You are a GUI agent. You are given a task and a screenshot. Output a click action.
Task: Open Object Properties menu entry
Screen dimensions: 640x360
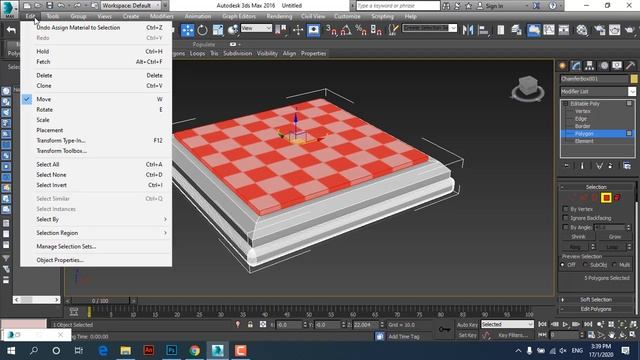(x=96, y=260)
